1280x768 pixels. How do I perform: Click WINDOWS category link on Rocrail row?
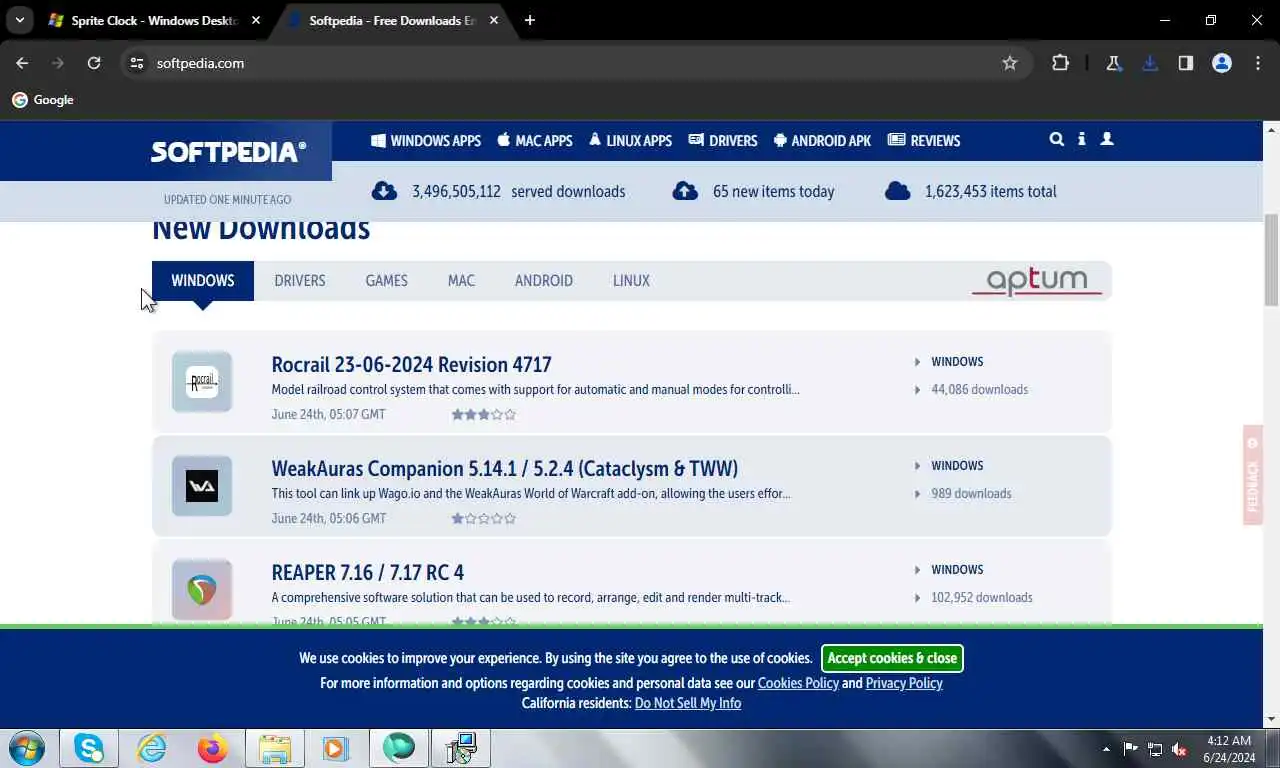click(957, 362)
